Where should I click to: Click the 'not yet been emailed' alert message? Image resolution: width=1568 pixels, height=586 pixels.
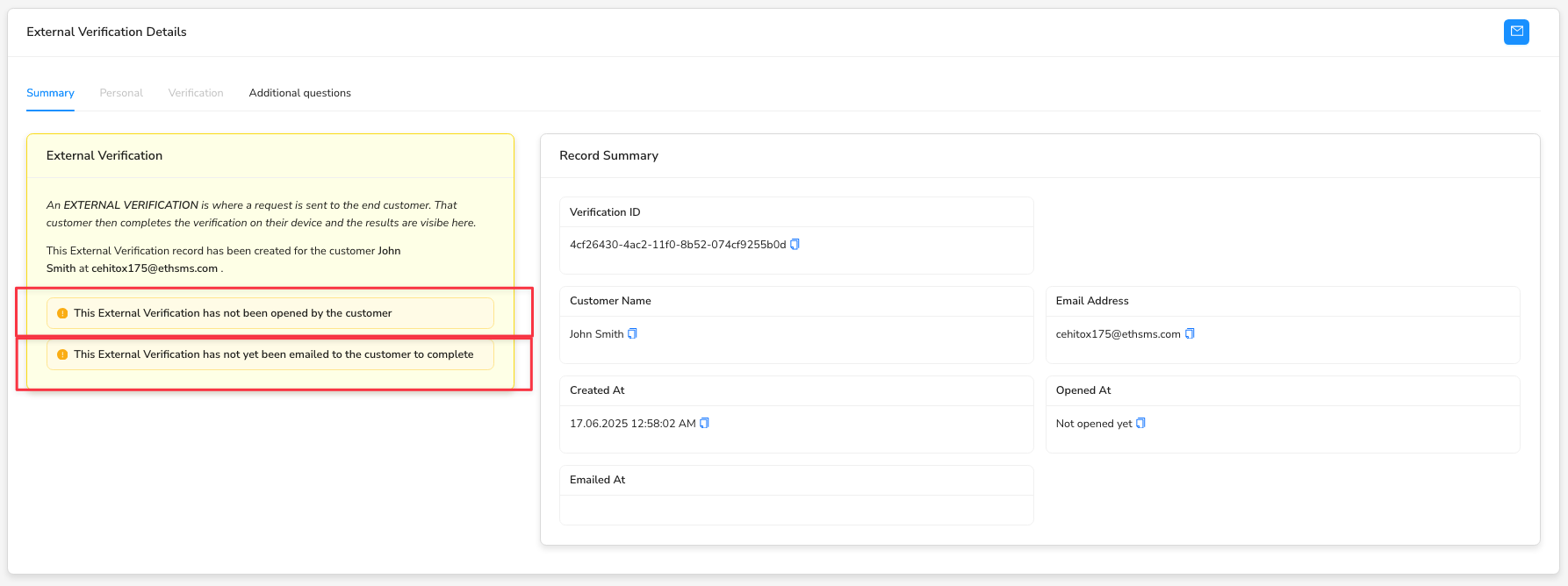click(x=273, y=354)
